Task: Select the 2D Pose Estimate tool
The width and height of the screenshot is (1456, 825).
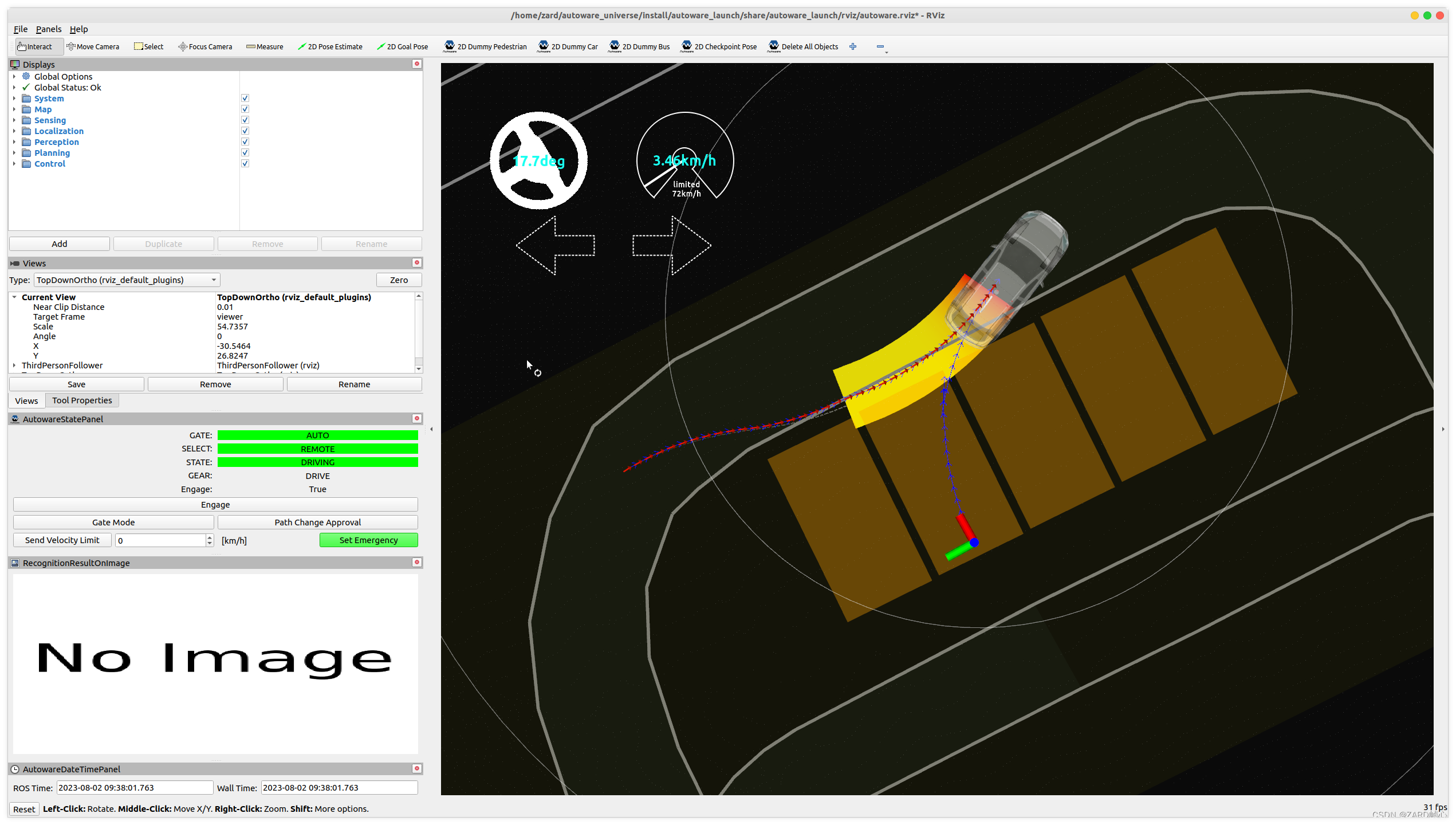Action: point(330,46)
